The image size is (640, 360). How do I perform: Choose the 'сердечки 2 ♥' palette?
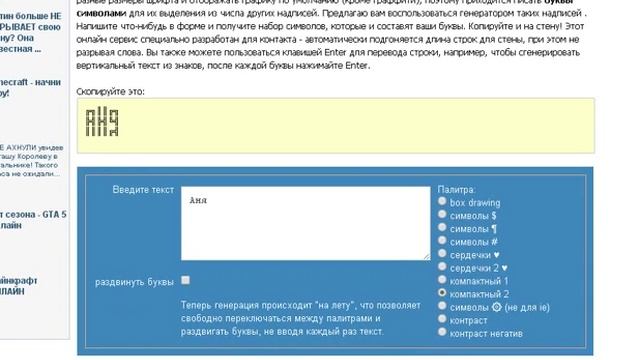pos(442,267)
